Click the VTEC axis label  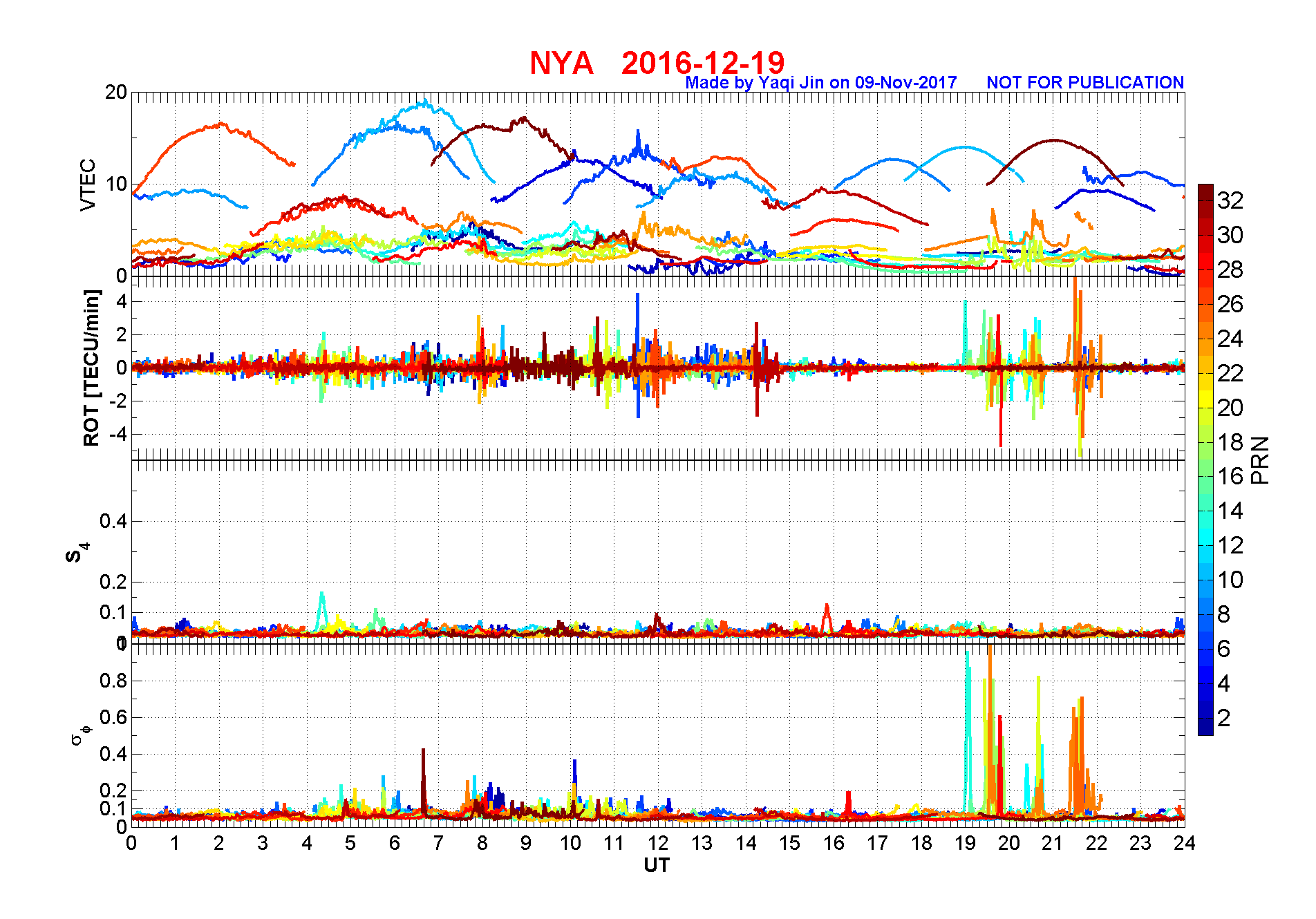[x=88, y=184]
